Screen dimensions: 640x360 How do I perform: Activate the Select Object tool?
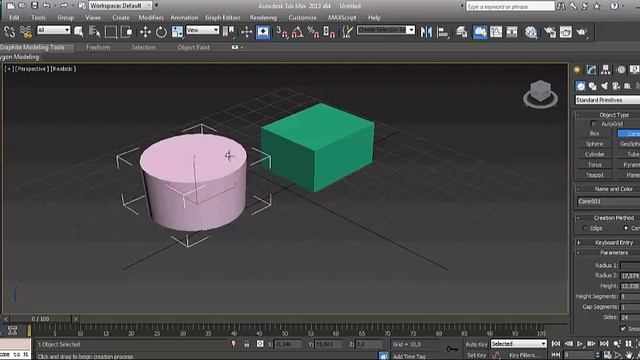point(79,32)
